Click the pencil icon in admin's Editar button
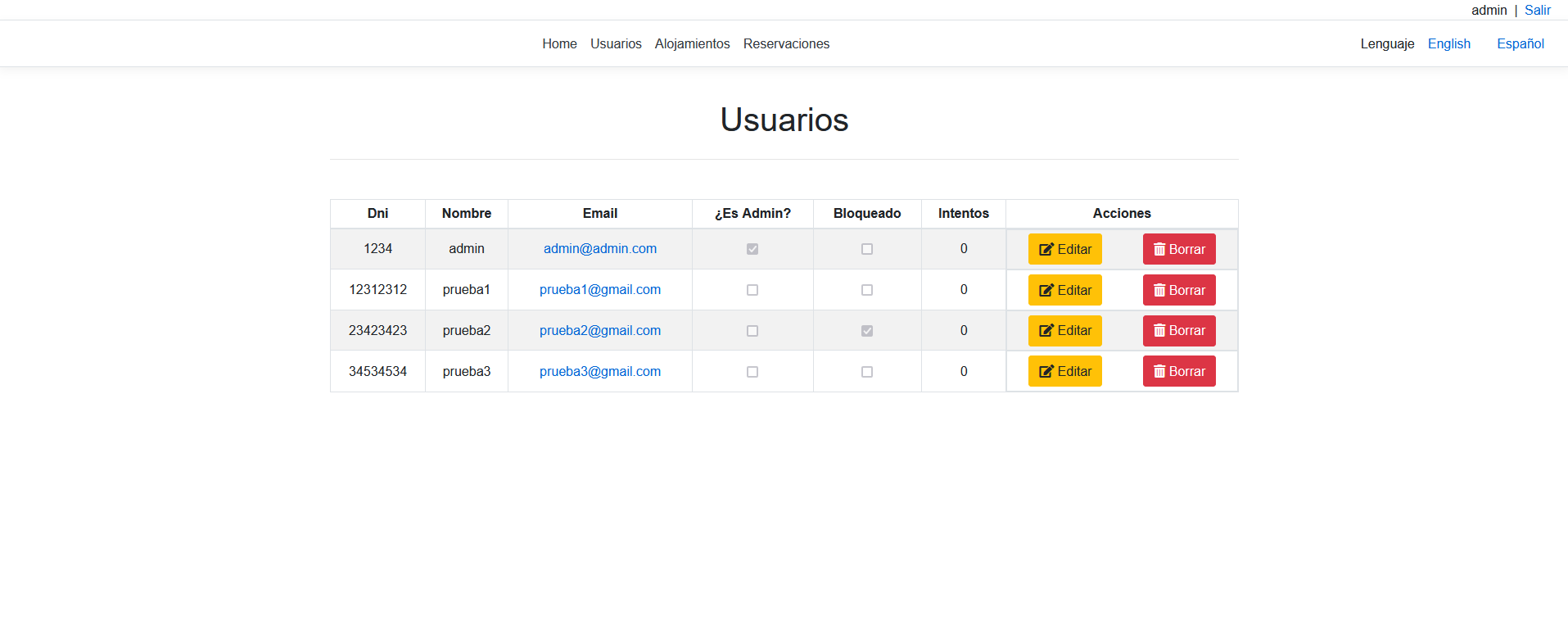1568x634 pixels. [x=1046, y=250]
